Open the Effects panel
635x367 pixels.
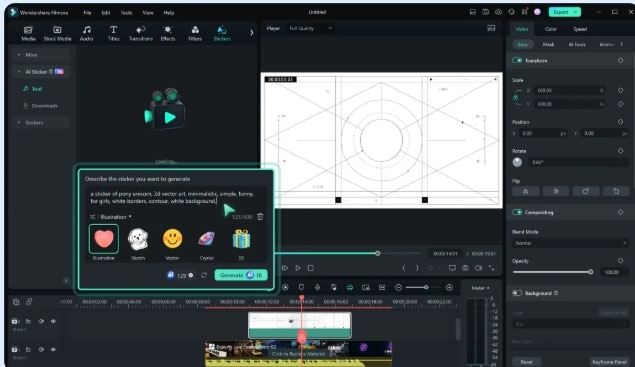click(168, 33)
